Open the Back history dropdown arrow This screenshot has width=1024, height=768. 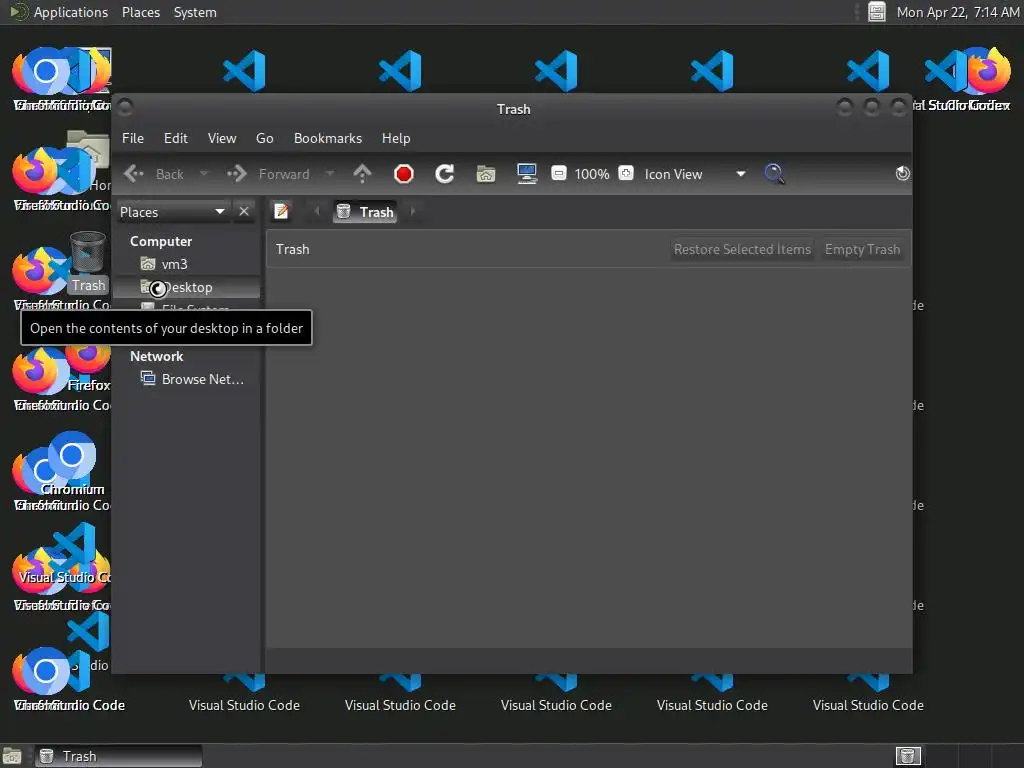204,174
